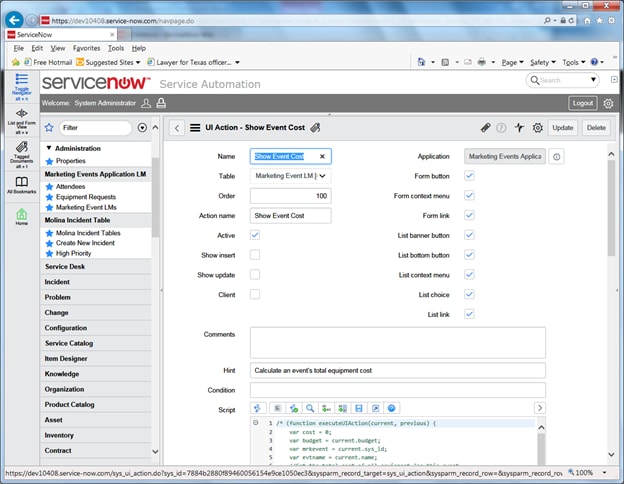Click the Update button
This screenshot has width=624, height=484.
tap(562, 128)
